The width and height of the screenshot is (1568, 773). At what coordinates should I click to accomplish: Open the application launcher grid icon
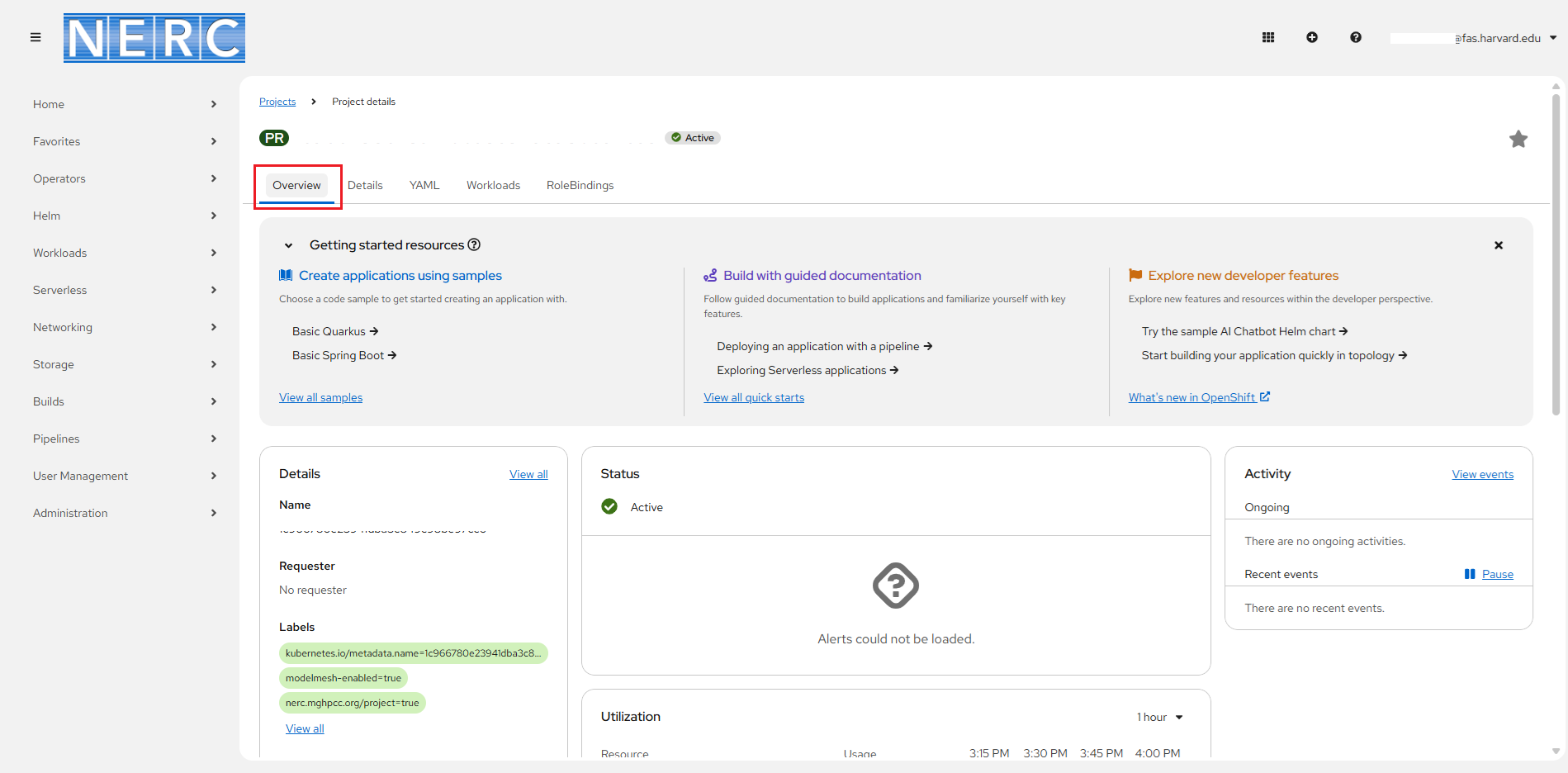1268,37
